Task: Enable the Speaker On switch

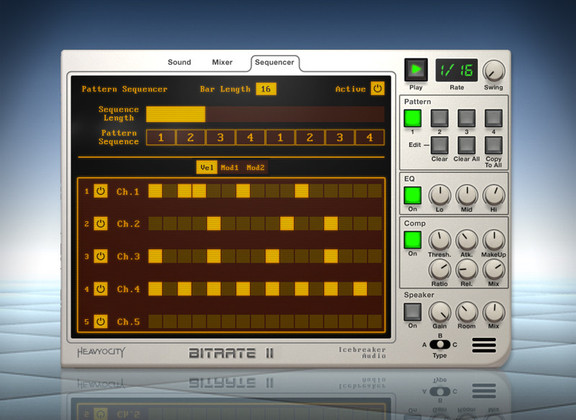Action: pyautogui.click(x=413, y=312)
